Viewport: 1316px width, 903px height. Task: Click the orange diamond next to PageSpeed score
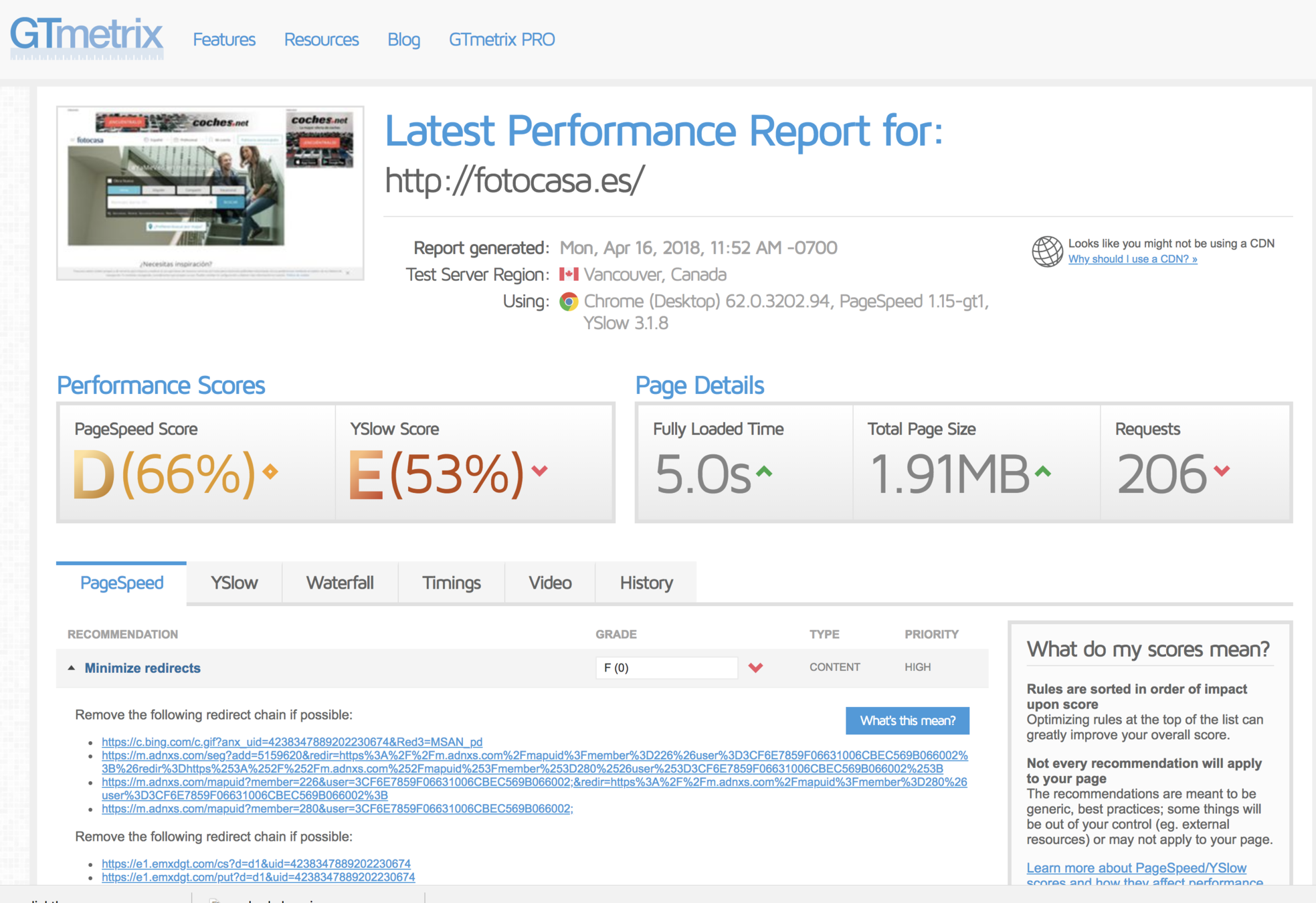[x=270, y=472]
